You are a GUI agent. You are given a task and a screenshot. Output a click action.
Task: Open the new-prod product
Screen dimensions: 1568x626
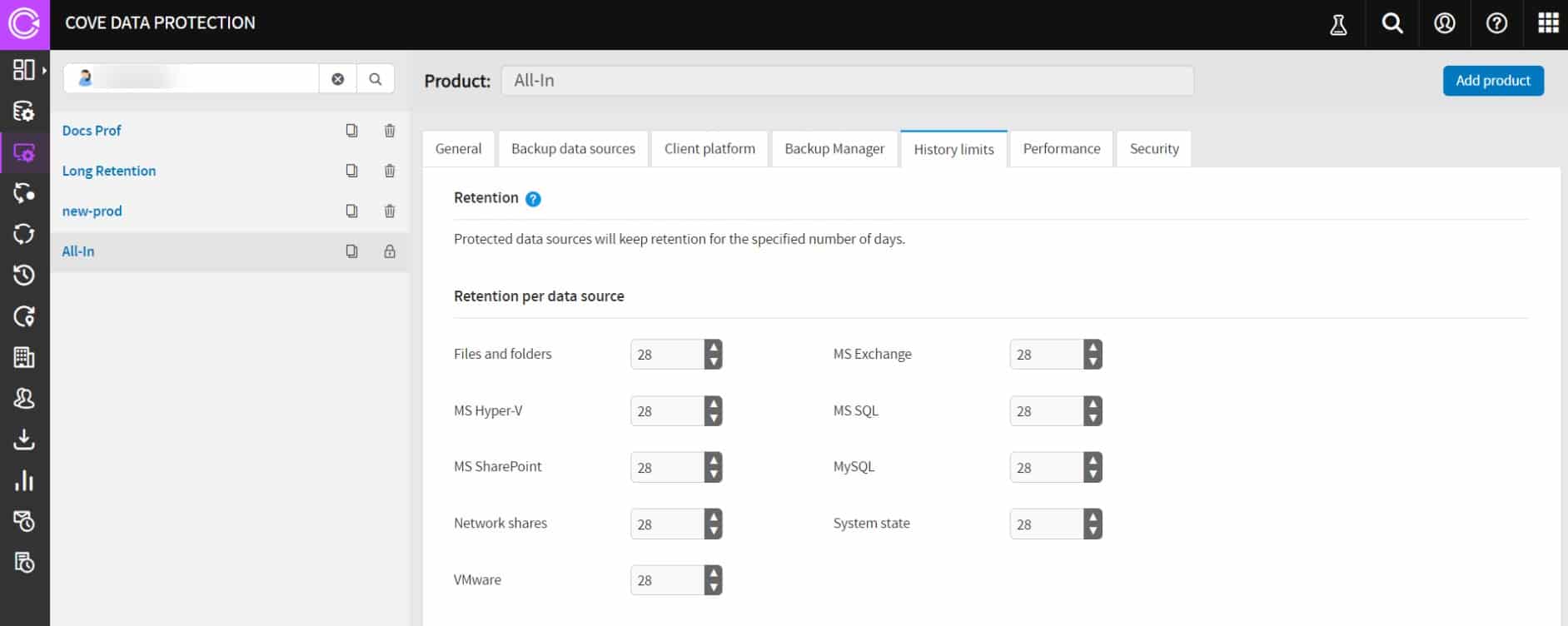coord(92,211)
